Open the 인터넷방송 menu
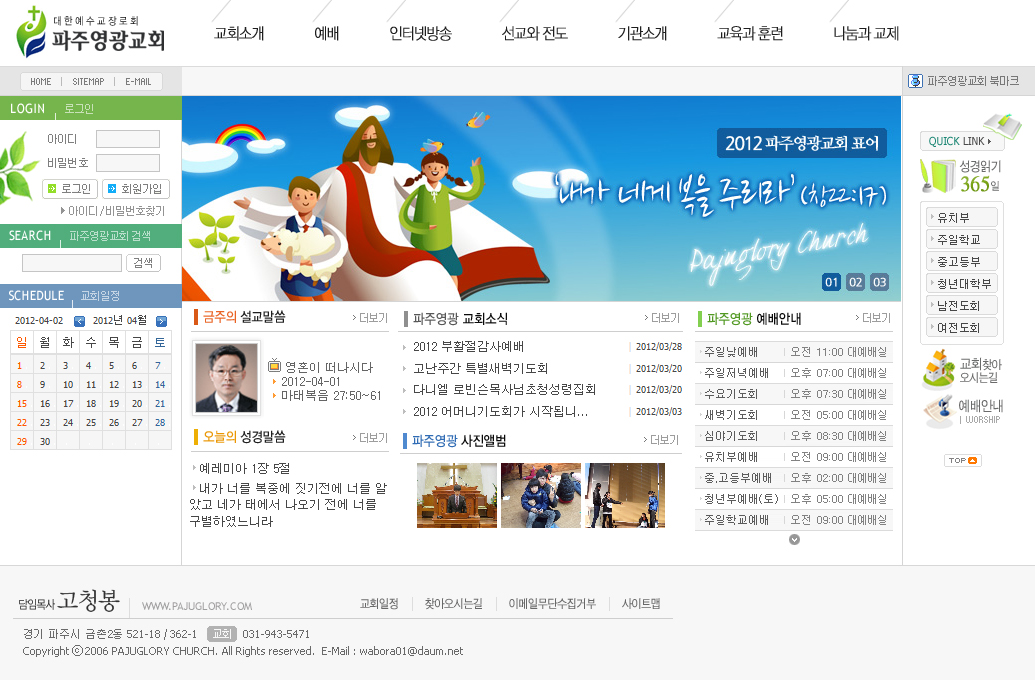The height and width of the screenshot is (680, 1035). (x=420, y=33)
